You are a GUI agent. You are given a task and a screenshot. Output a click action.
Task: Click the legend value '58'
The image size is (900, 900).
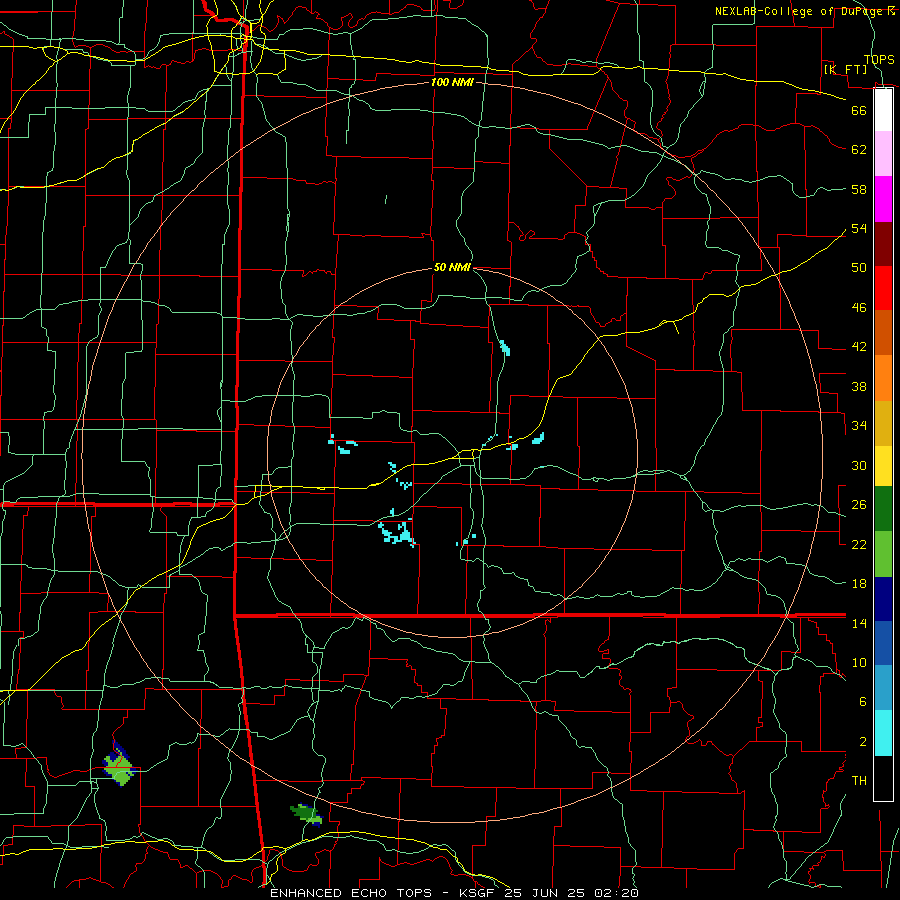(859, 190)
